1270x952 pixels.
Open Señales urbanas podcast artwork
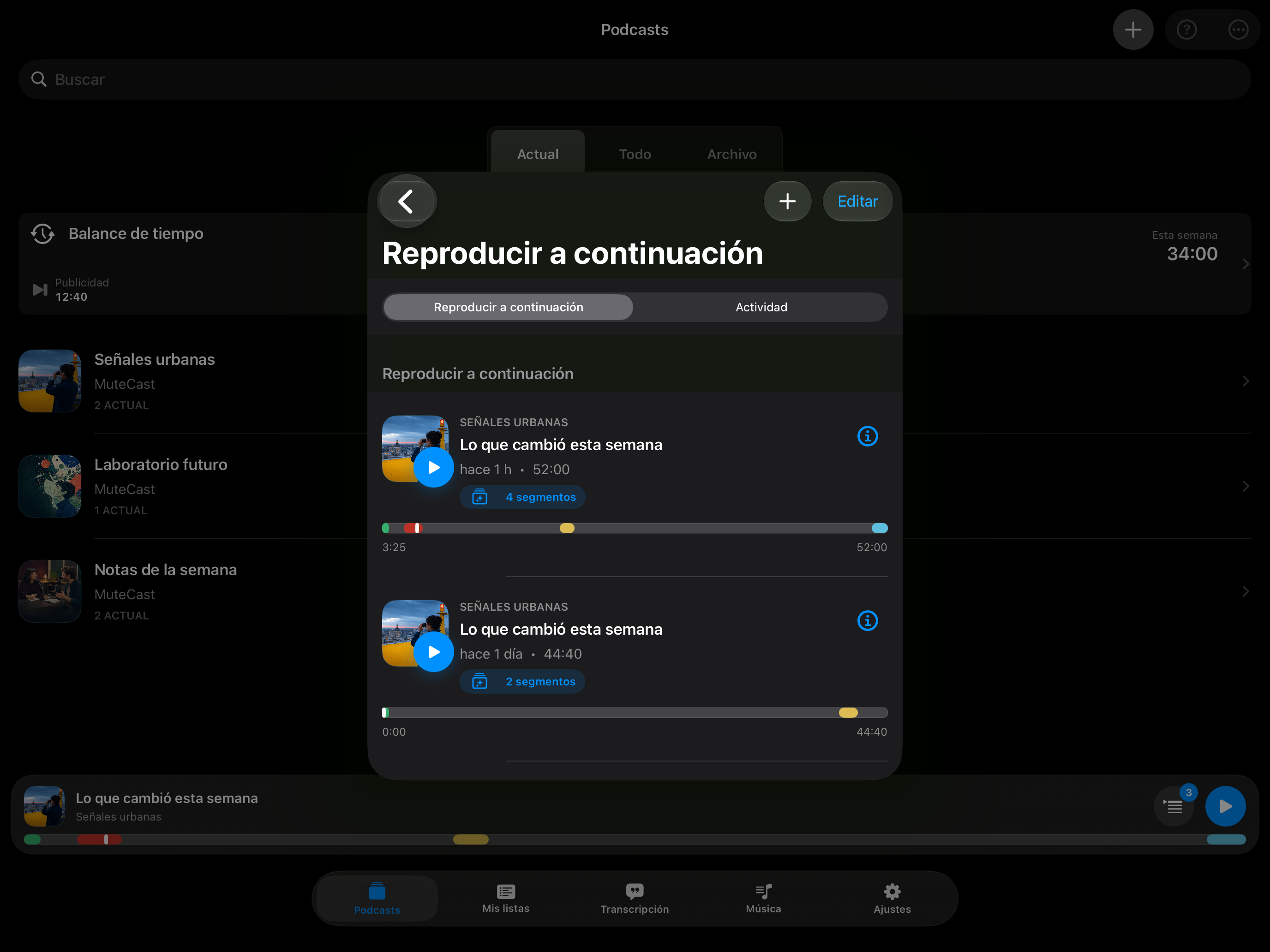[50, 381]
